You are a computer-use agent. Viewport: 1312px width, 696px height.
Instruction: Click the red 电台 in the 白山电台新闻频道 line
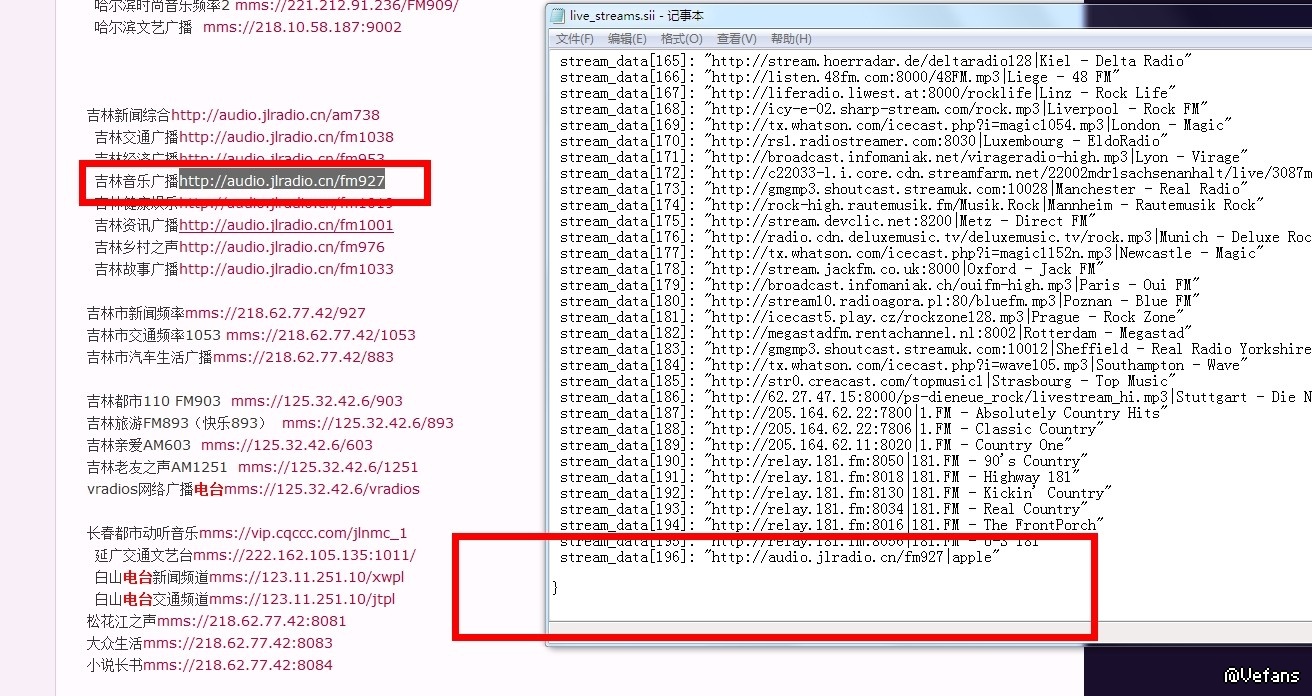tap(138, 577)
